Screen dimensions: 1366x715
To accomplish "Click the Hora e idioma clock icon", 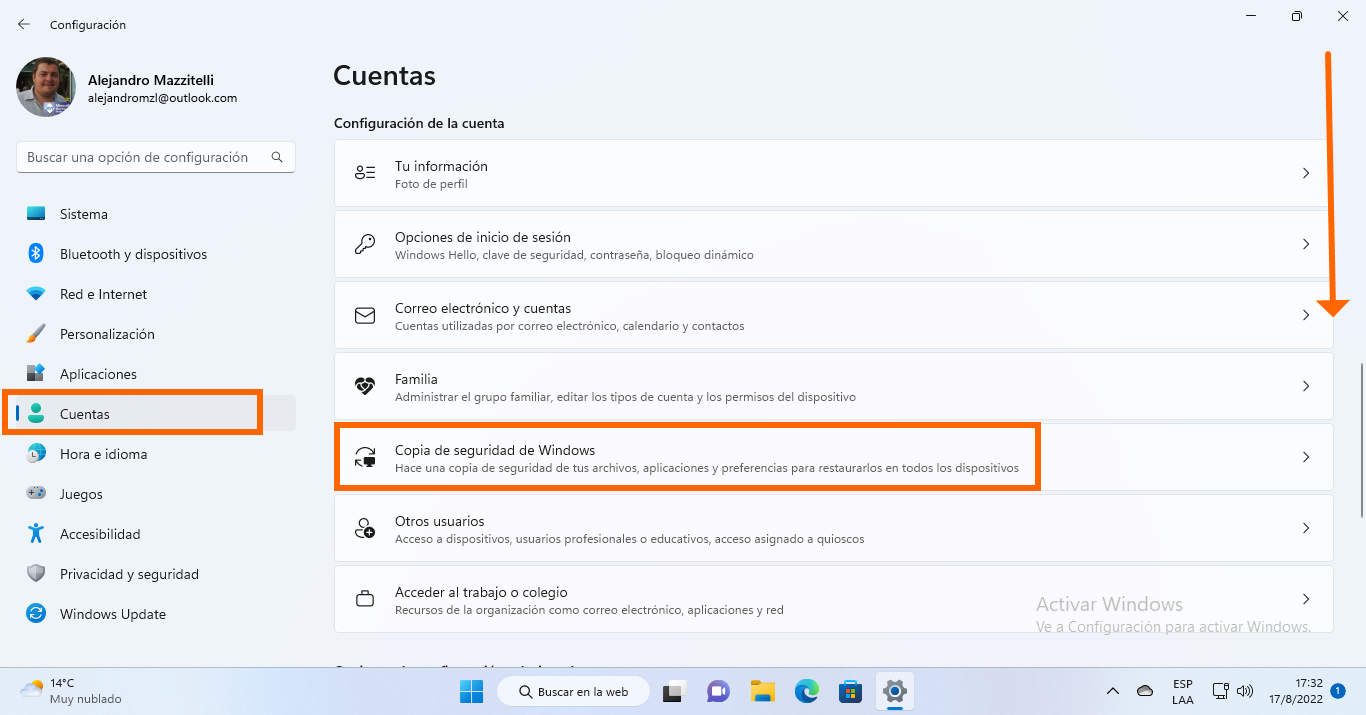I will click(36, 454).
